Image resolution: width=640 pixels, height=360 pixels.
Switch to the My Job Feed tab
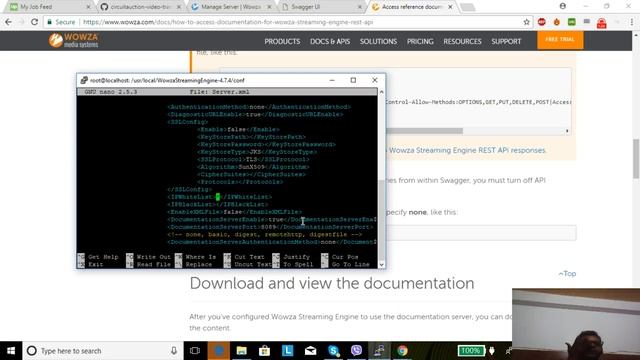(x=50, y=7)
